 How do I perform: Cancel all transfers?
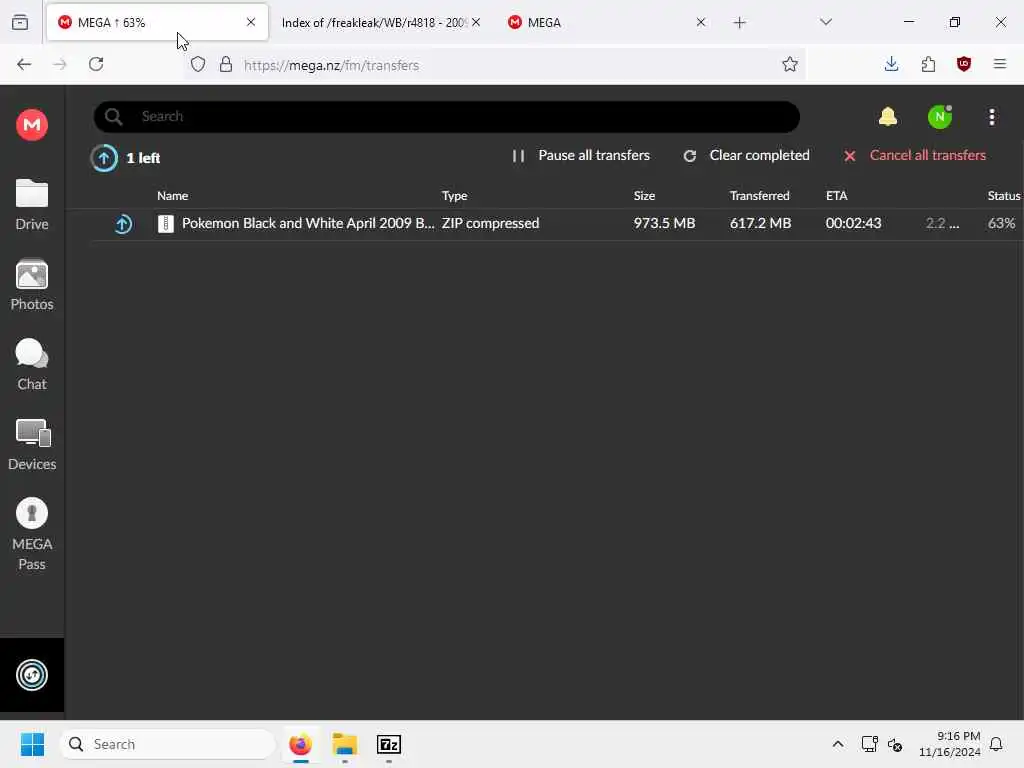click(914, 155)
